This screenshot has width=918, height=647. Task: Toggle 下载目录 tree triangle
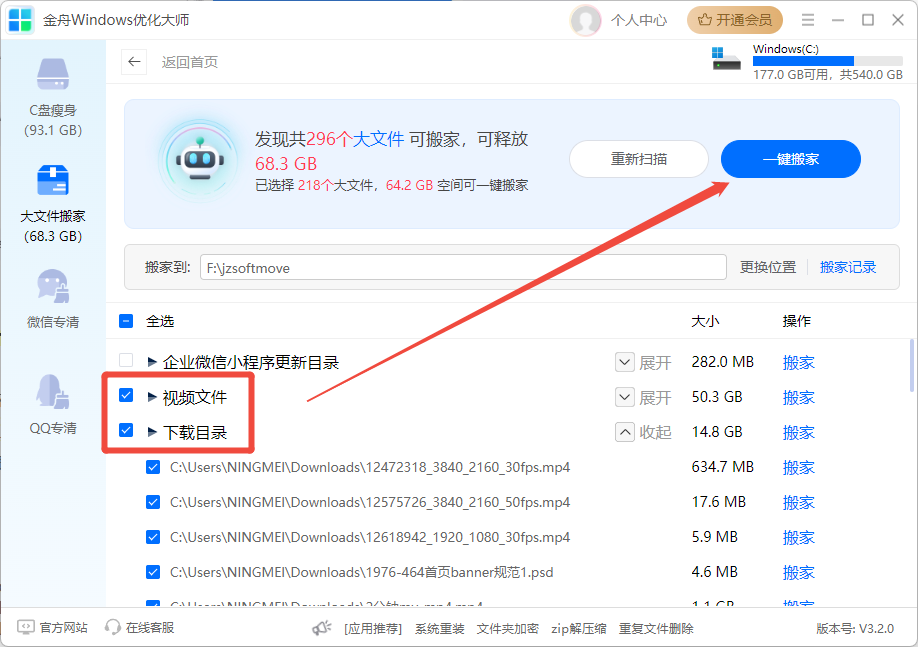pos(152,432)
